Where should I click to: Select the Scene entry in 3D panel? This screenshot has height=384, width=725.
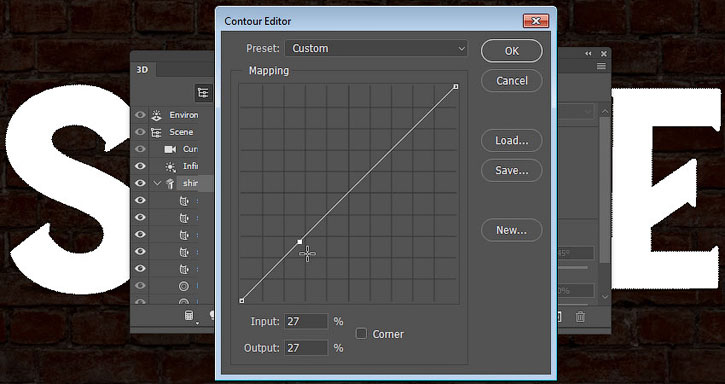point(181,132)
